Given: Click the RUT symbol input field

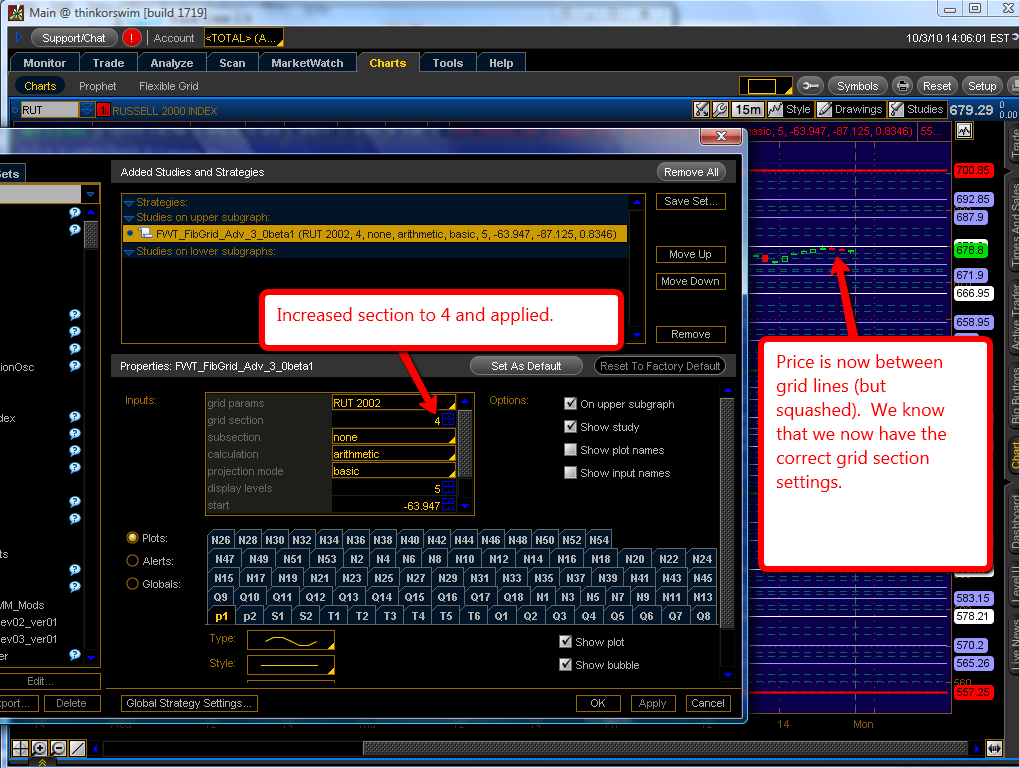Looking at the screenshot, I should point(48,110).
